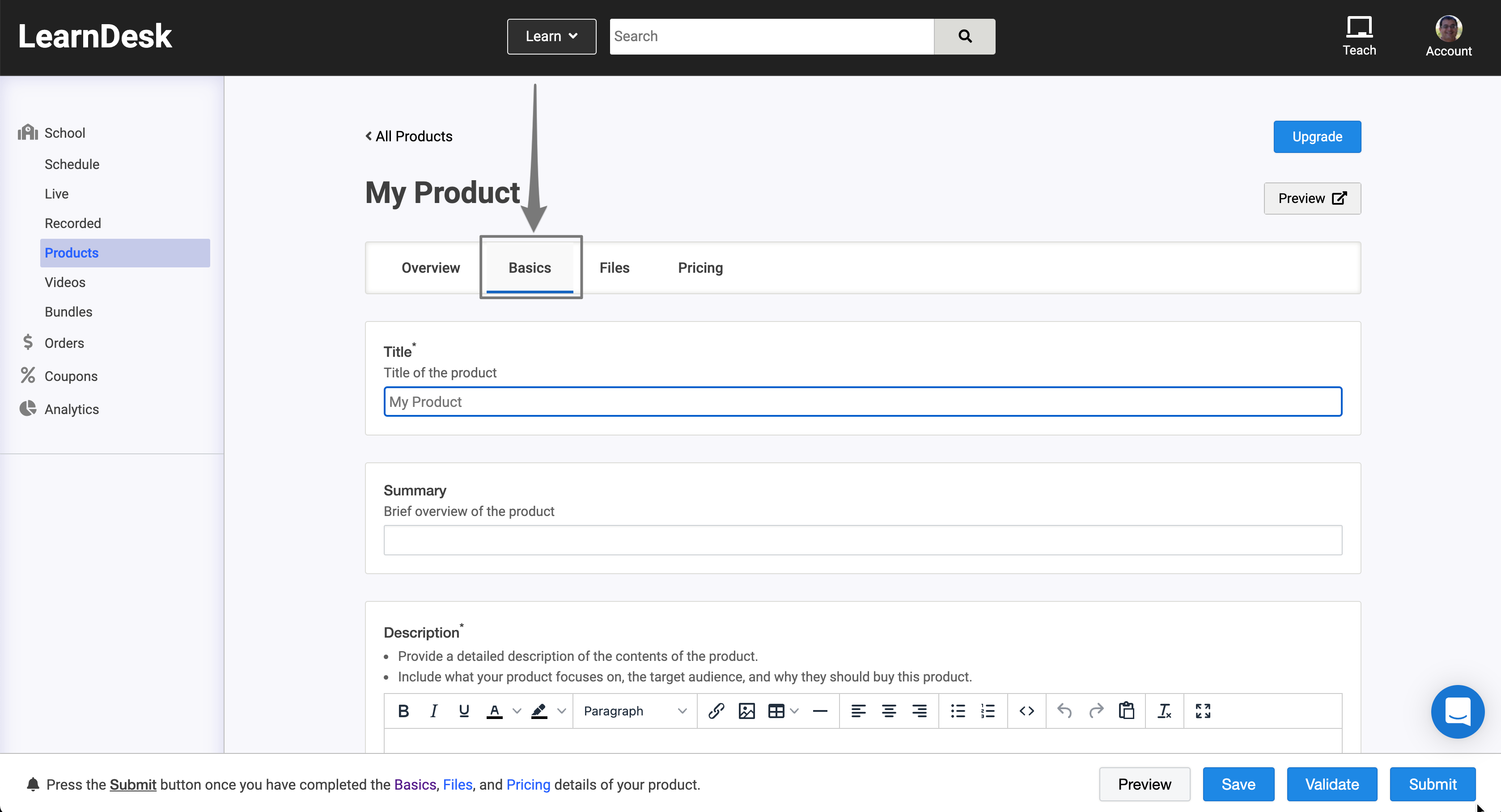The image size is (1501, 812).
Task: Click the search magnifier button
Action: [964, 36]
